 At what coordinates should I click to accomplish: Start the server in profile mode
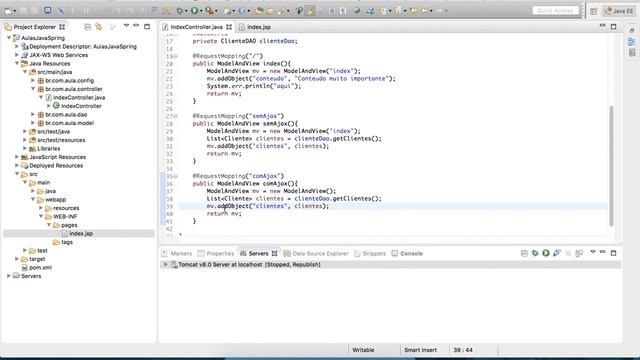click(557, 253)
